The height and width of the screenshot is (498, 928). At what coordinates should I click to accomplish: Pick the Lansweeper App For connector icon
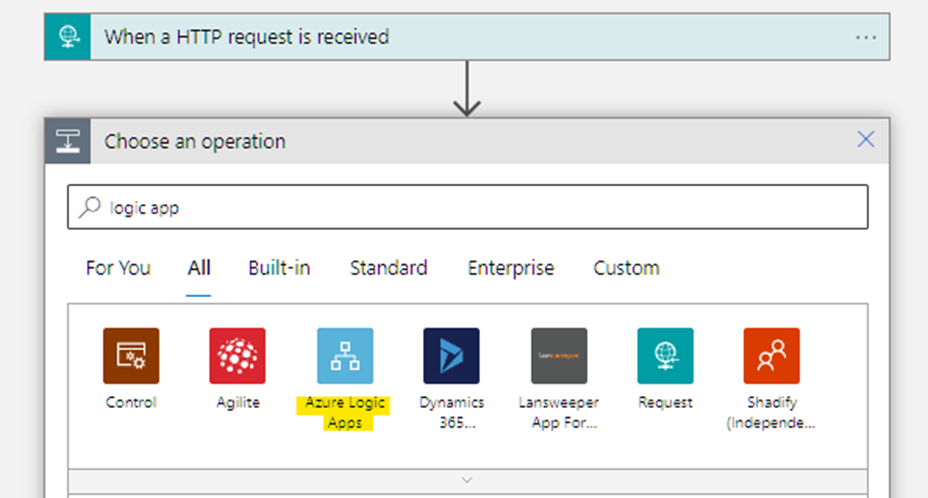coord(559,356)
